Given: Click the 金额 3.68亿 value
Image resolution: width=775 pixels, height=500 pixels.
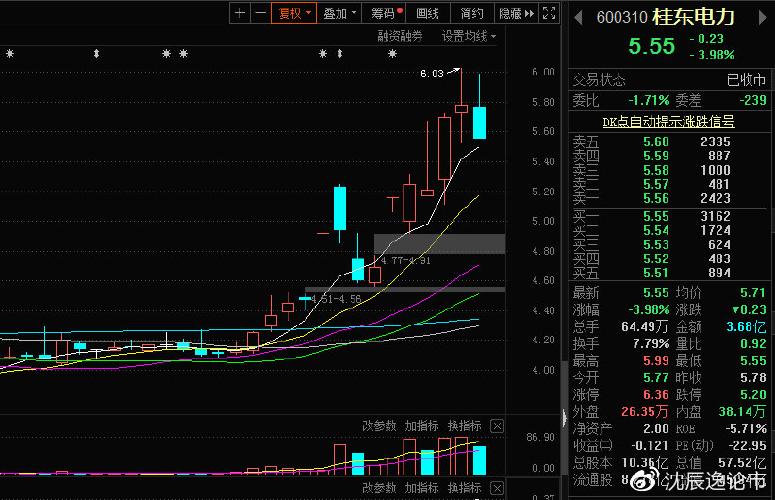Looking at the screenshot, I should click(746, 327).
